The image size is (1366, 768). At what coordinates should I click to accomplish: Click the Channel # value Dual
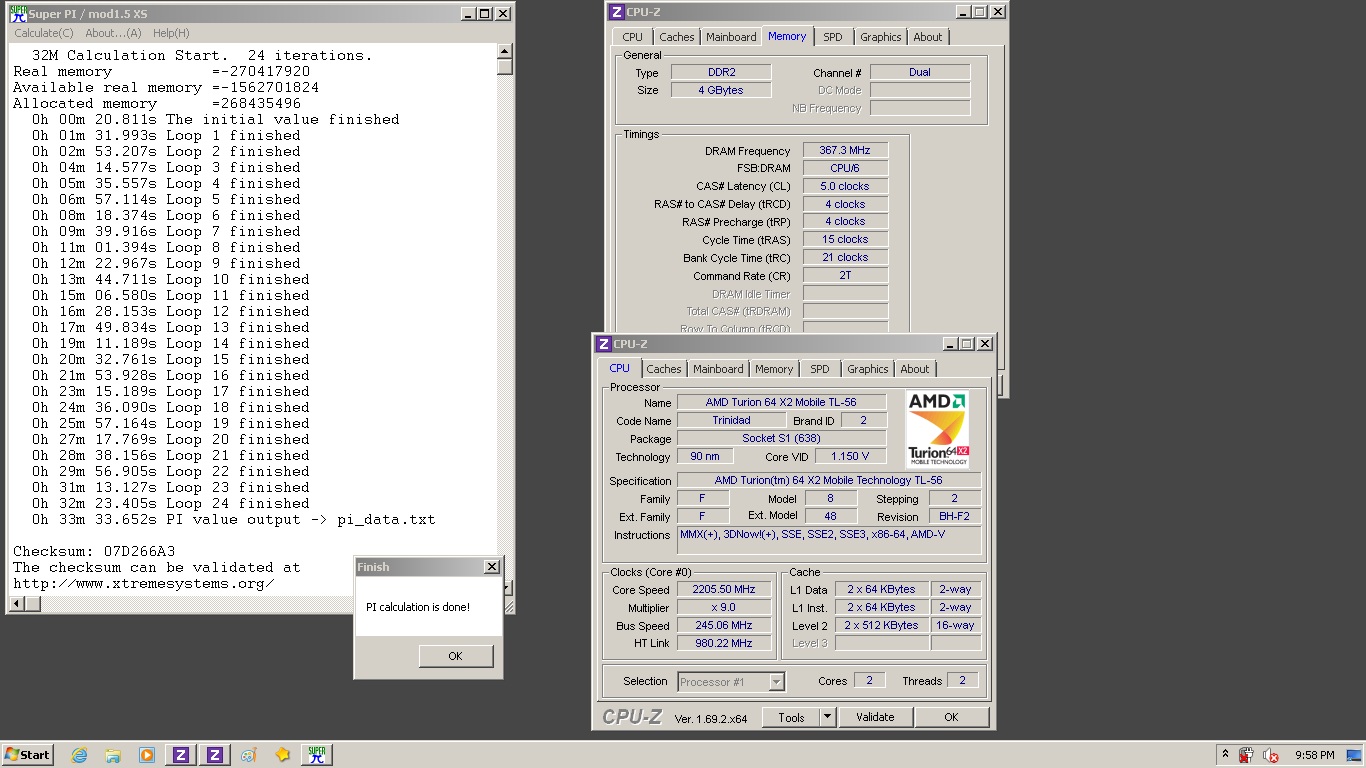tap(920, 72)
